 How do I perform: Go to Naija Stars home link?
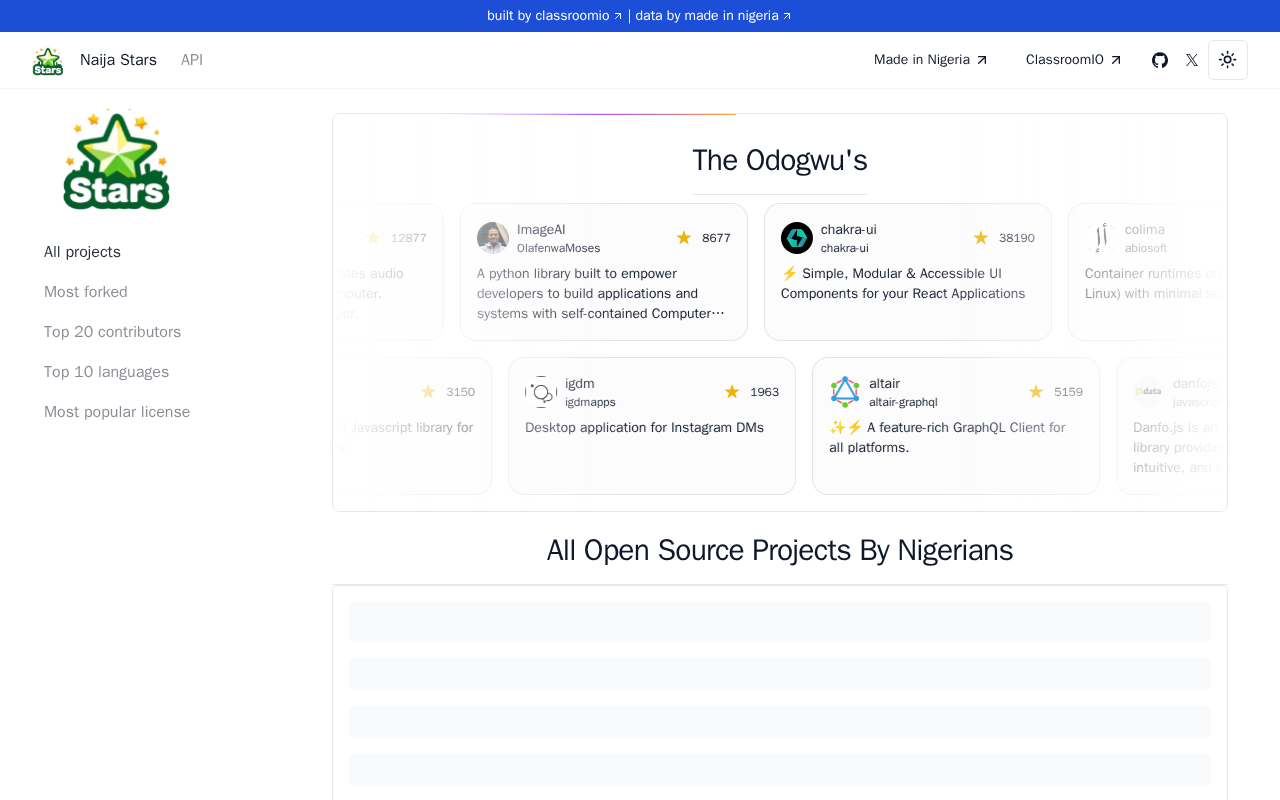pos(118,60)
